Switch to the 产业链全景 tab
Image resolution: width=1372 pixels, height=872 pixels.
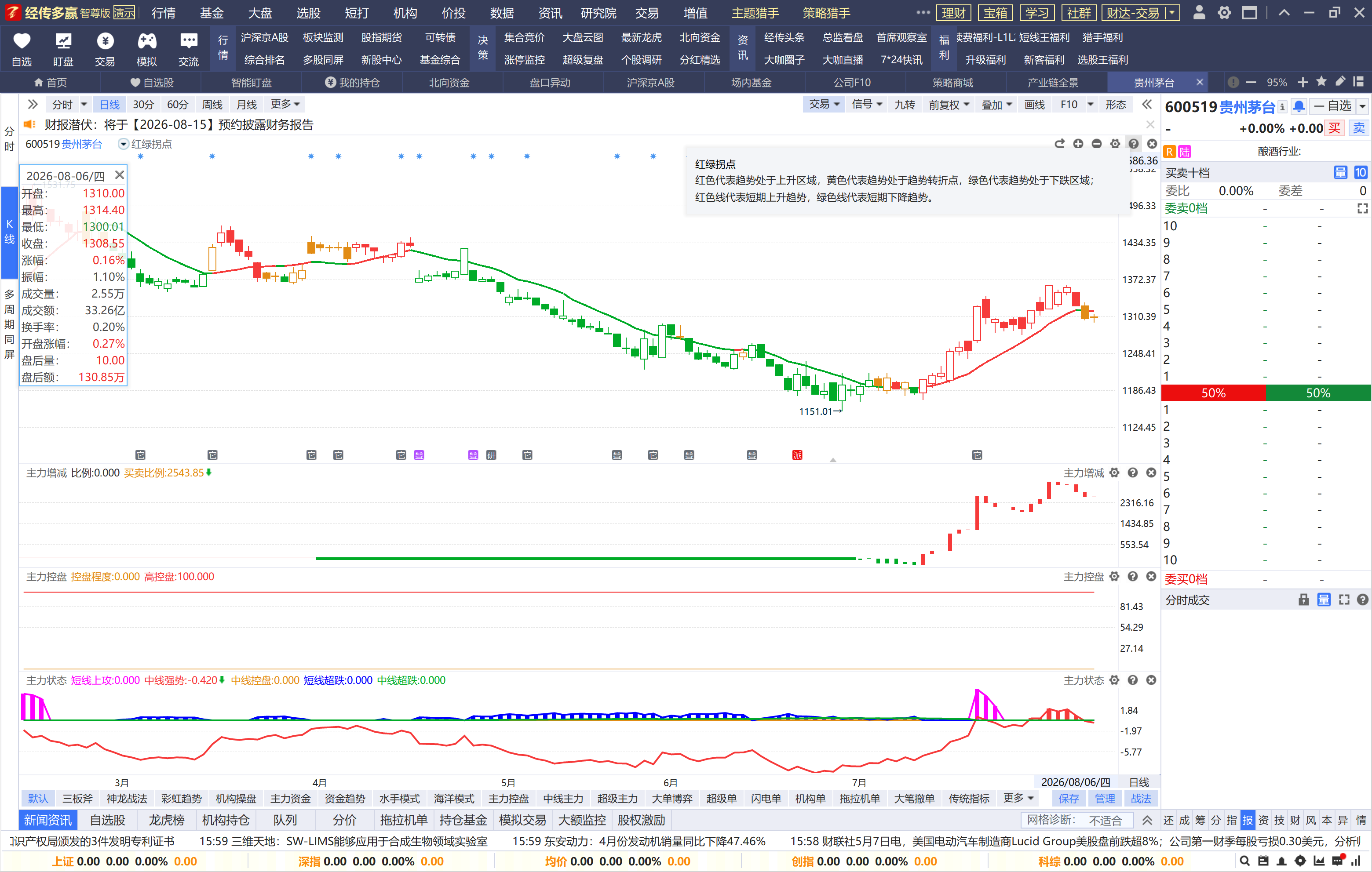click(1052, 83)
